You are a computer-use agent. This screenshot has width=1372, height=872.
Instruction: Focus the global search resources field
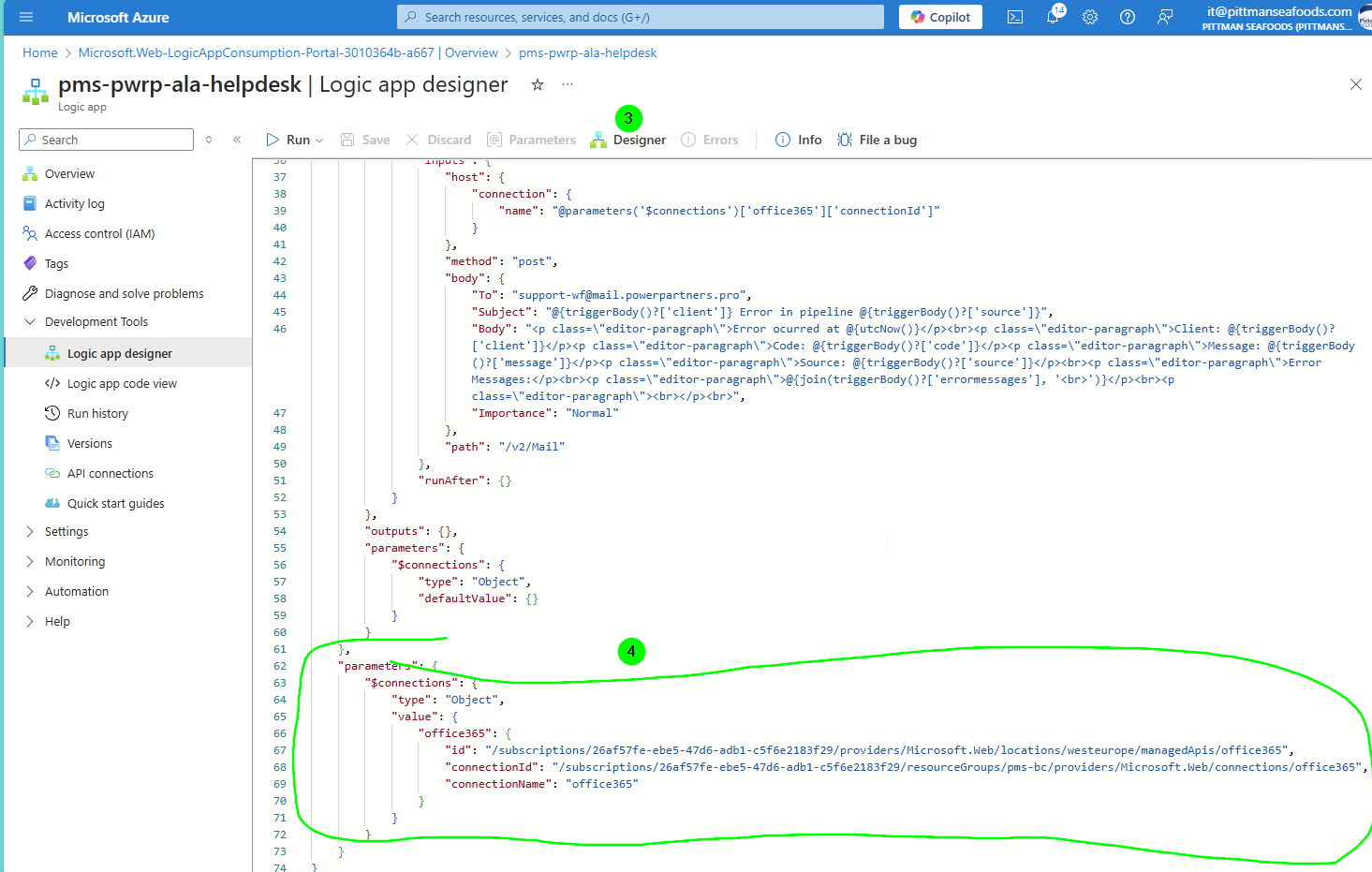641,17
